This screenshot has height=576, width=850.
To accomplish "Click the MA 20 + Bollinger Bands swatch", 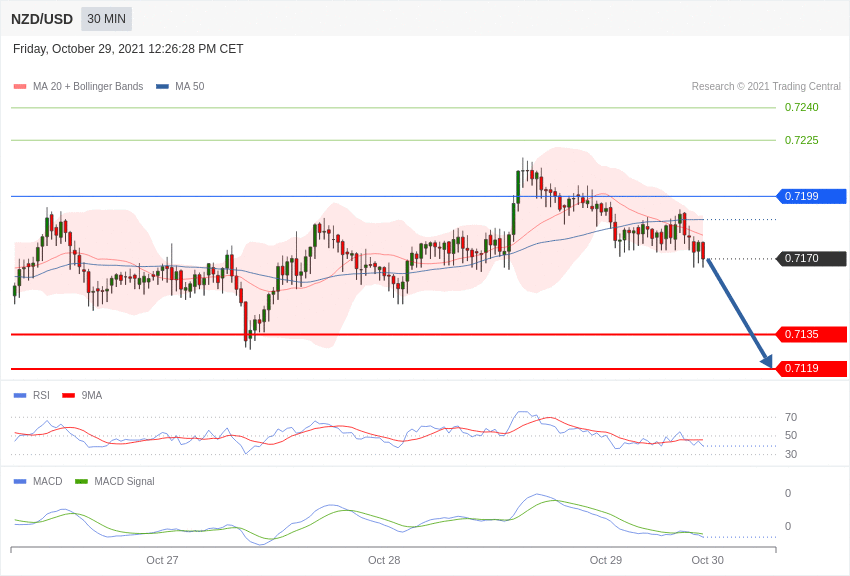I will click(20, 87).
